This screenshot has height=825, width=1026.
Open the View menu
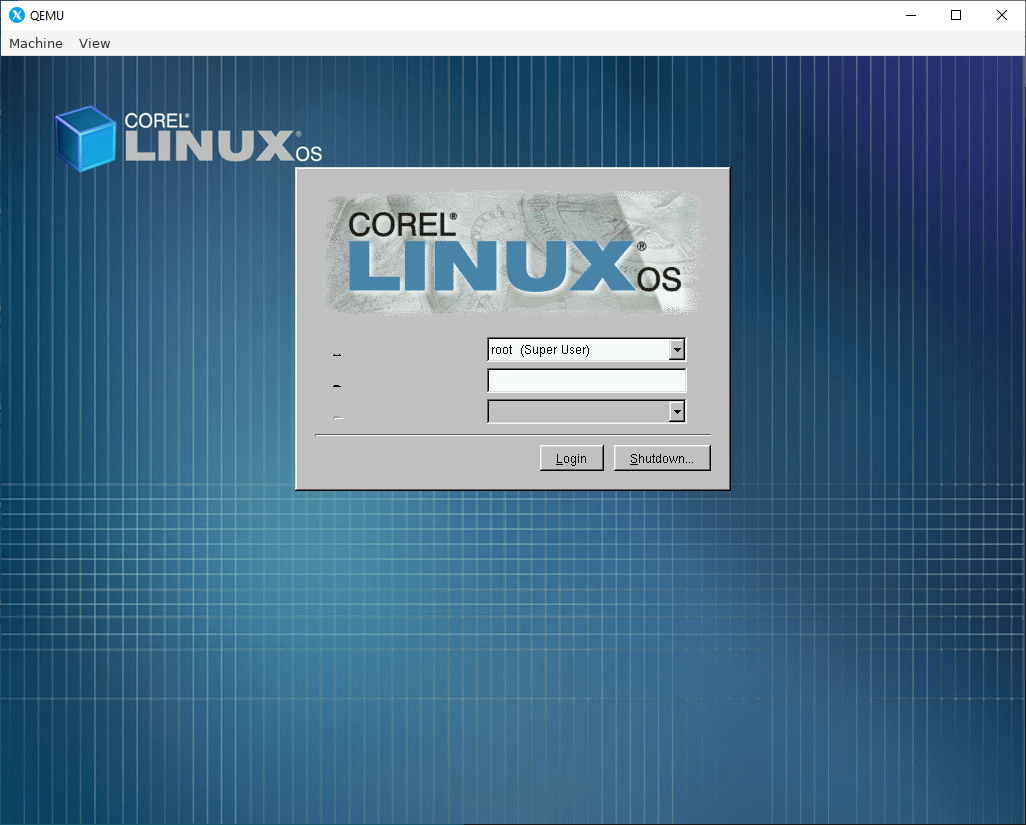[x=94, y=43]
